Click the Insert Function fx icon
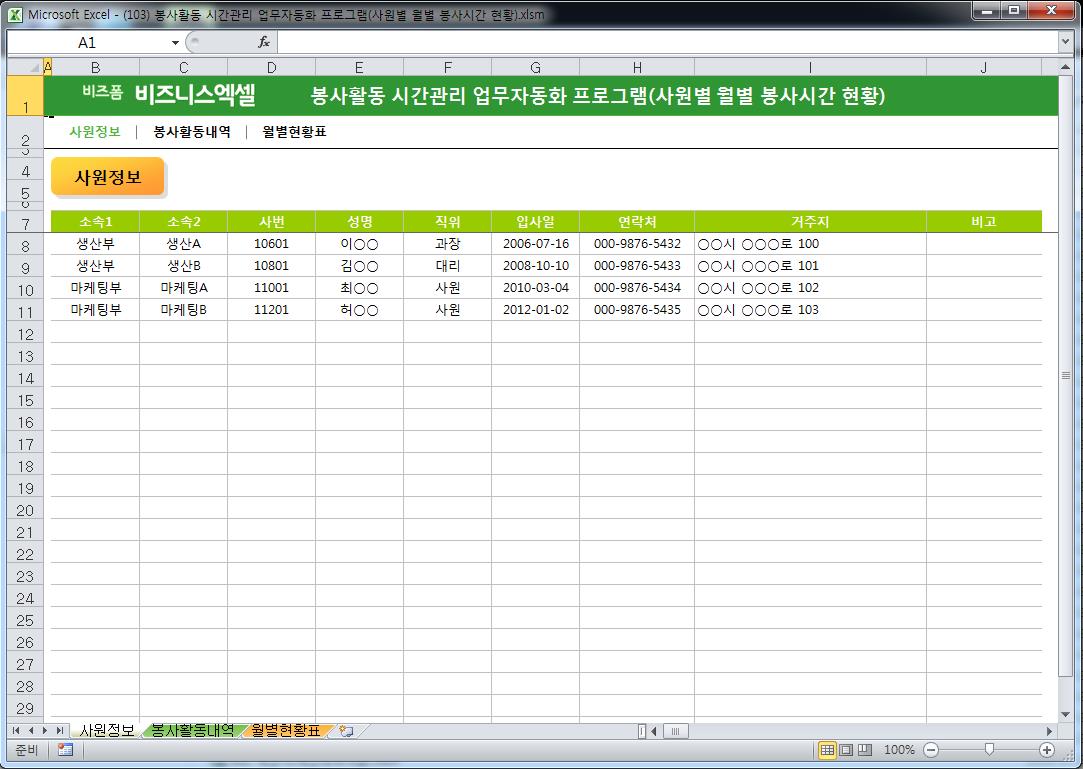 point(264,42)
